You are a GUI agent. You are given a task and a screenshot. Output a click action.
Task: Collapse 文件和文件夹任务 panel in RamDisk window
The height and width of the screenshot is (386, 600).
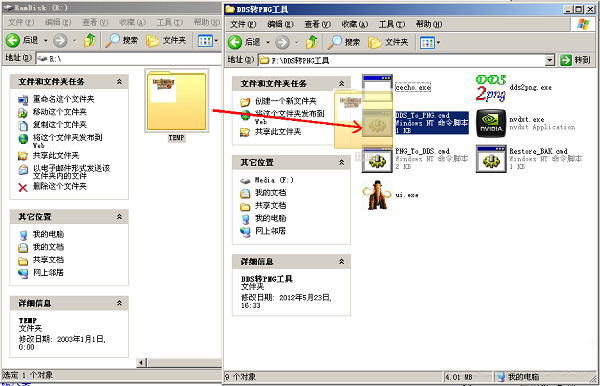[119, 81]
